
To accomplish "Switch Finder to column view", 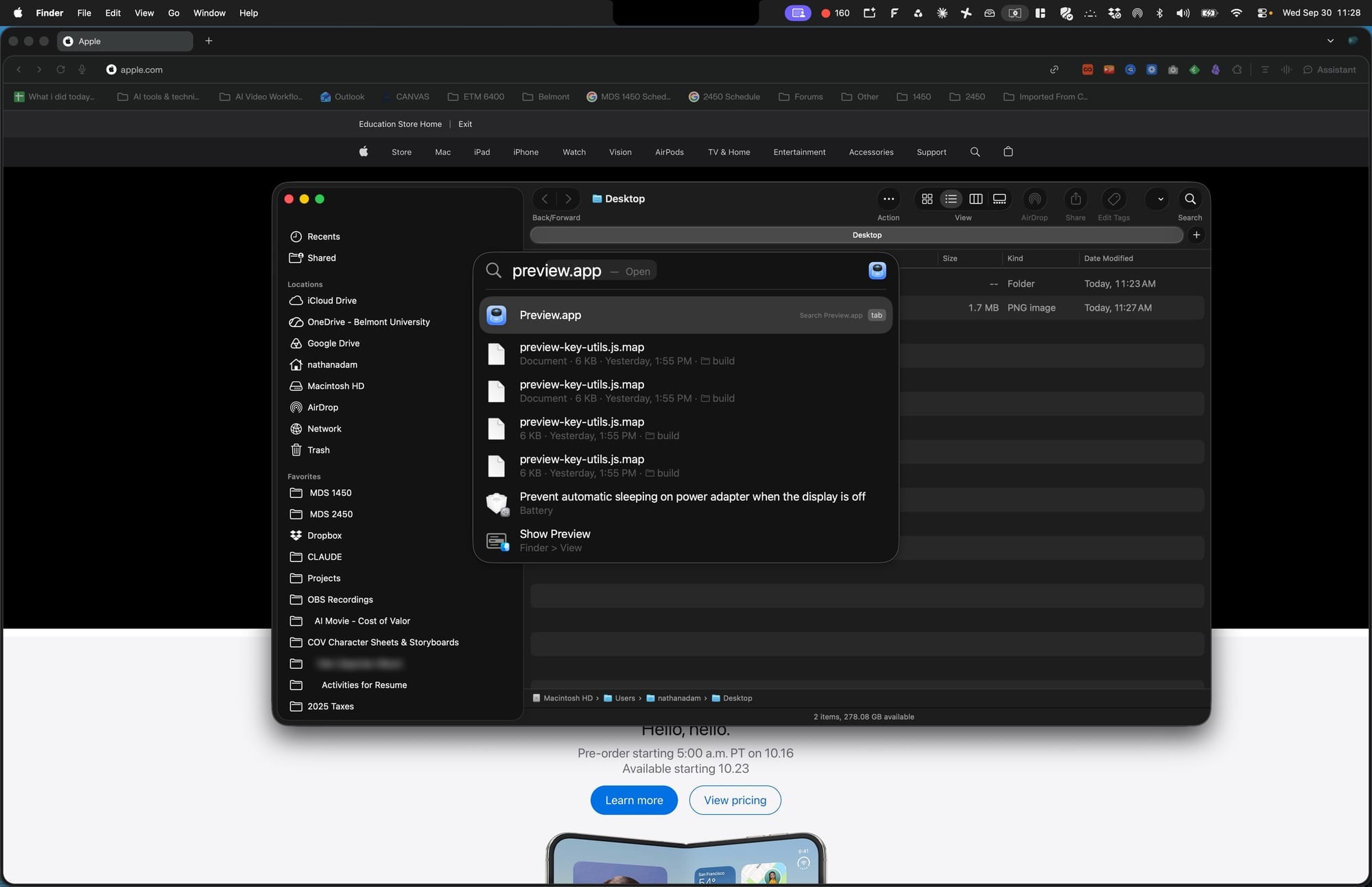I will point(975,199).
